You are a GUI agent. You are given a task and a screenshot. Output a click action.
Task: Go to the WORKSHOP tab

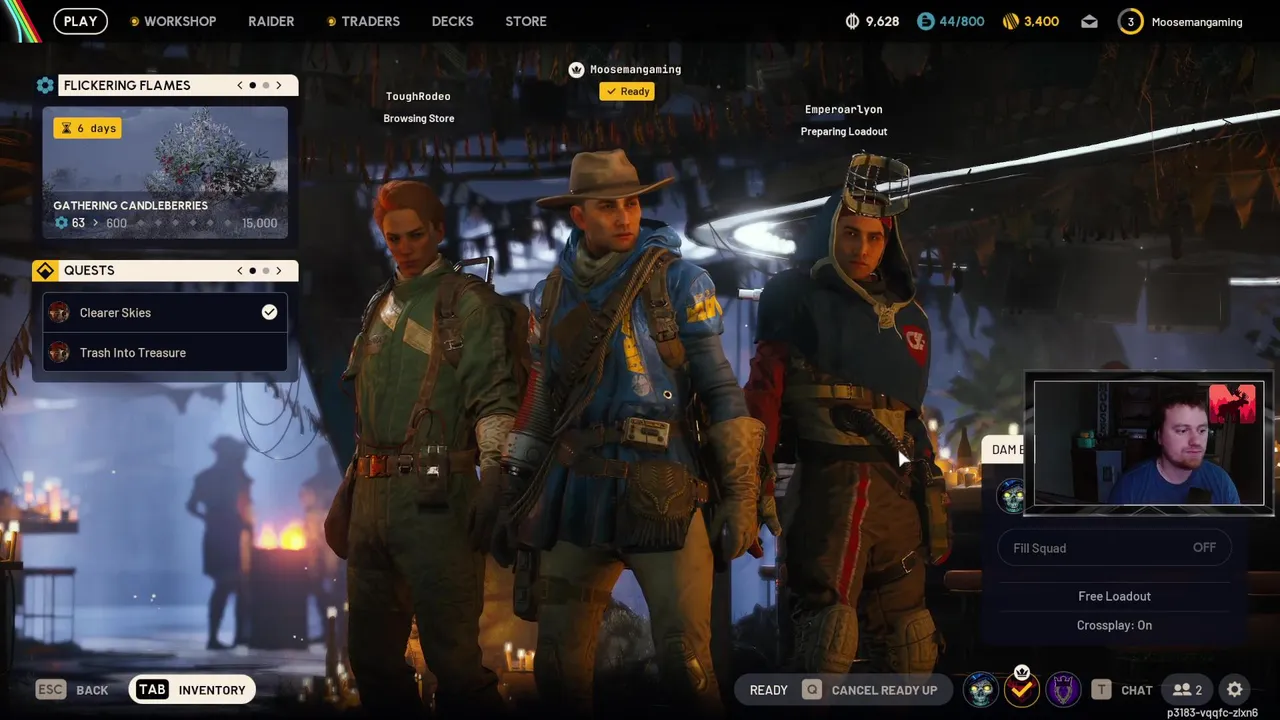point(180,21)
